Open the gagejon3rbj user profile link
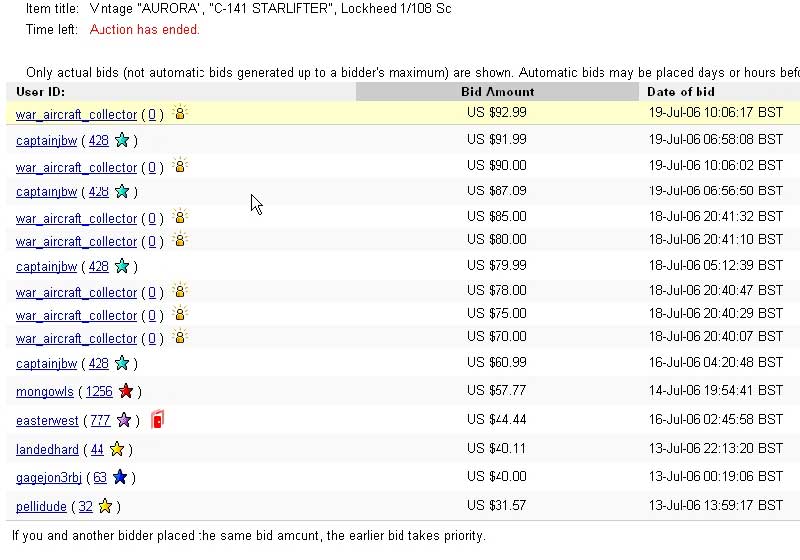The image size is (800, 560). pos(48,478)
